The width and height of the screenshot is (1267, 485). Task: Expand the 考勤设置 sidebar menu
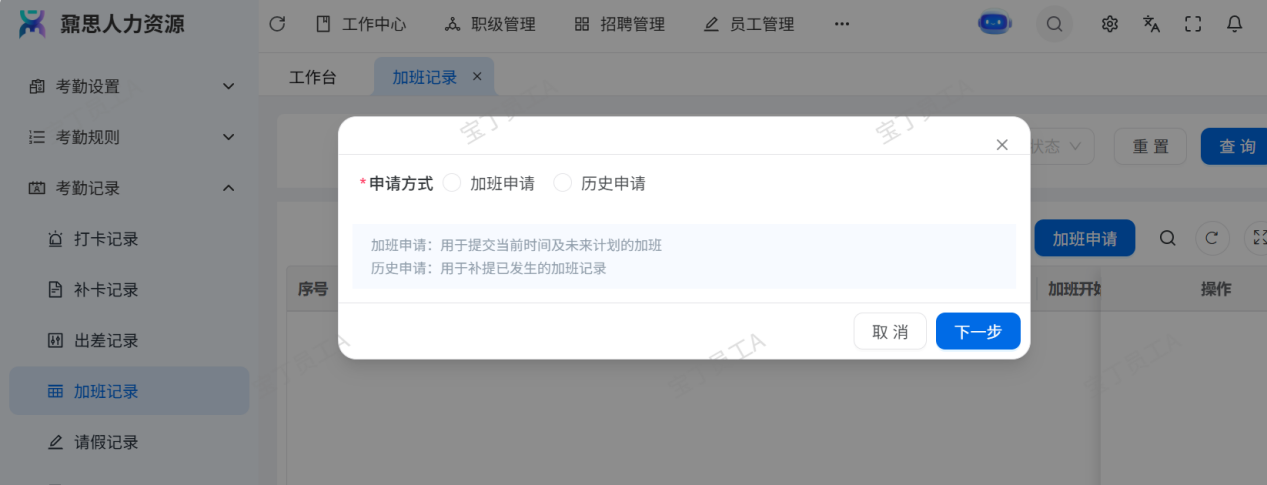click(x=129, y=86)
